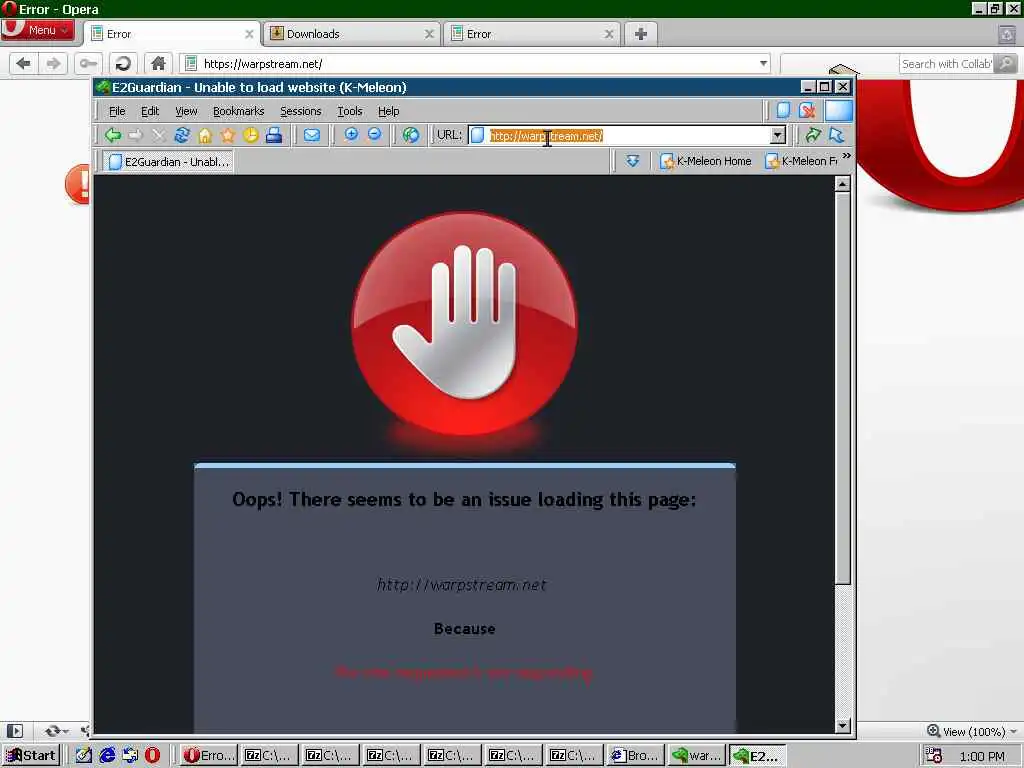This screenshot has height=768, width=1024.
Task: Reload page in Opera toolbar
Action: click(x=123, y=63)
